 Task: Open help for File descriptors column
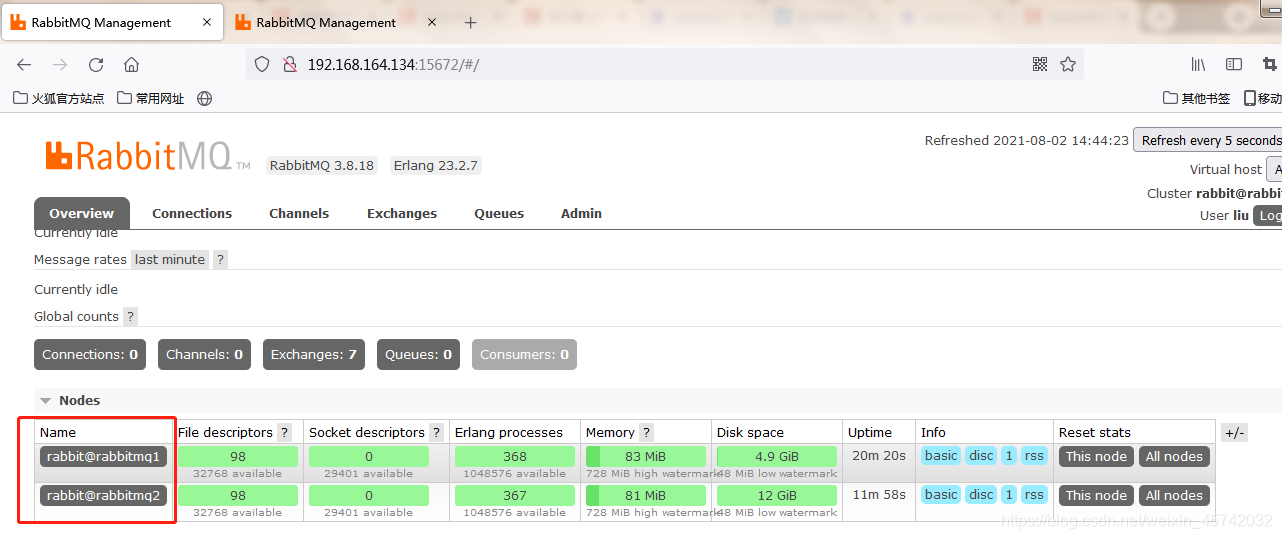tap(285, 432)
